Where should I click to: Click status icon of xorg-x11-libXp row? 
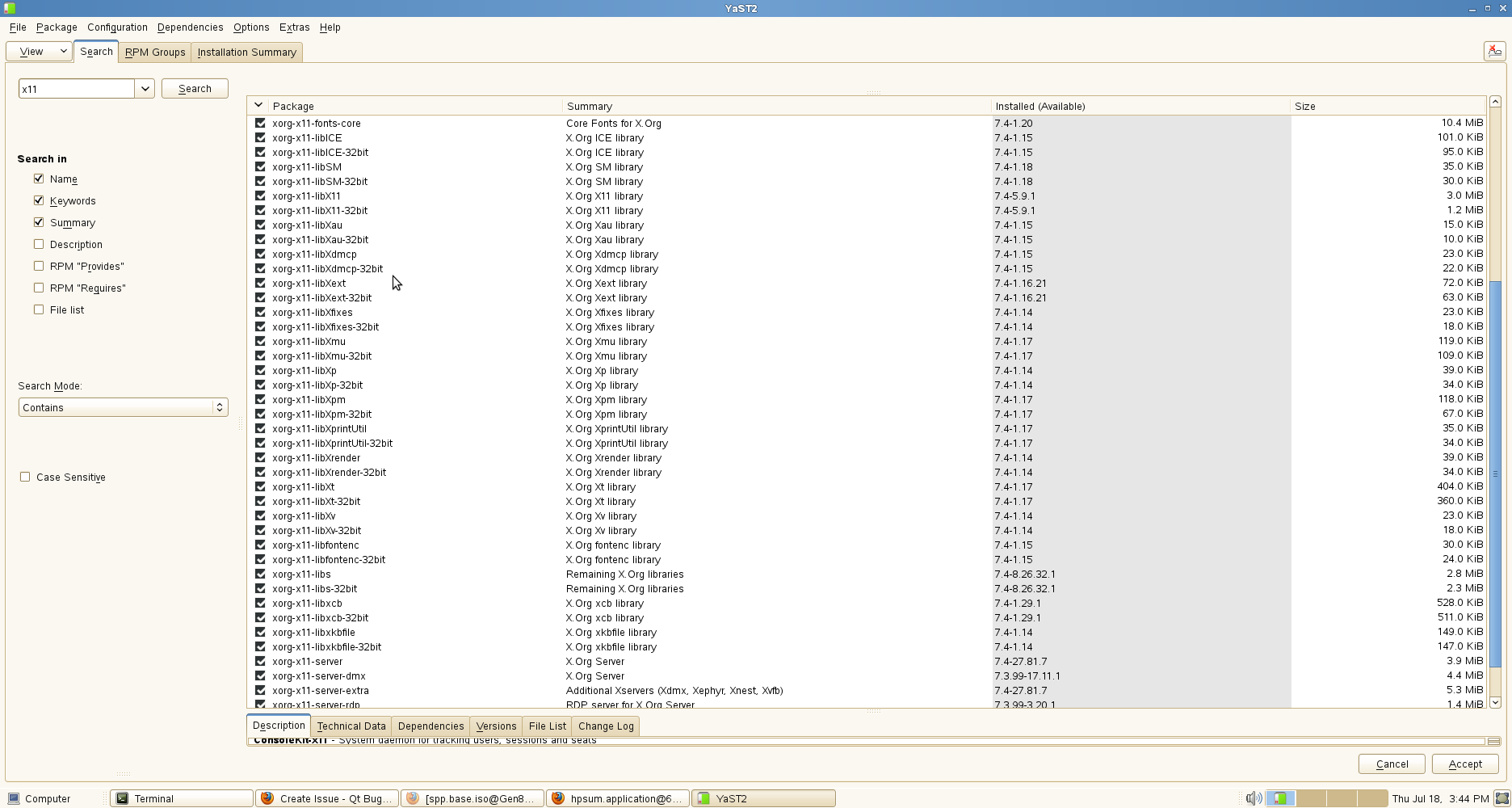pyautogui.click(x=260, y=370)
